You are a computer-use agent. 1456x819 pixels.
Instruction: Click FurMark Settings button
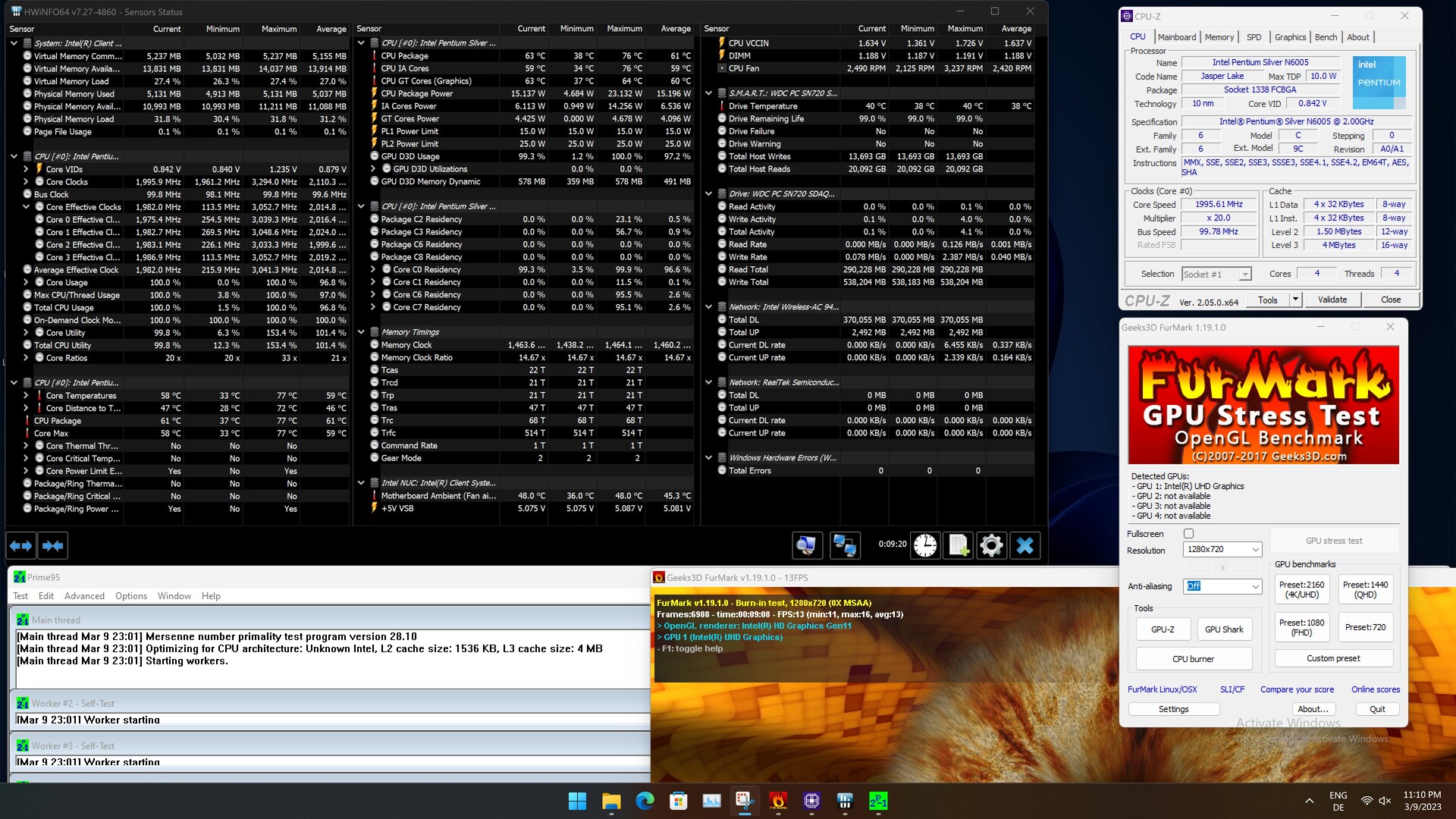pos(1173,709)
